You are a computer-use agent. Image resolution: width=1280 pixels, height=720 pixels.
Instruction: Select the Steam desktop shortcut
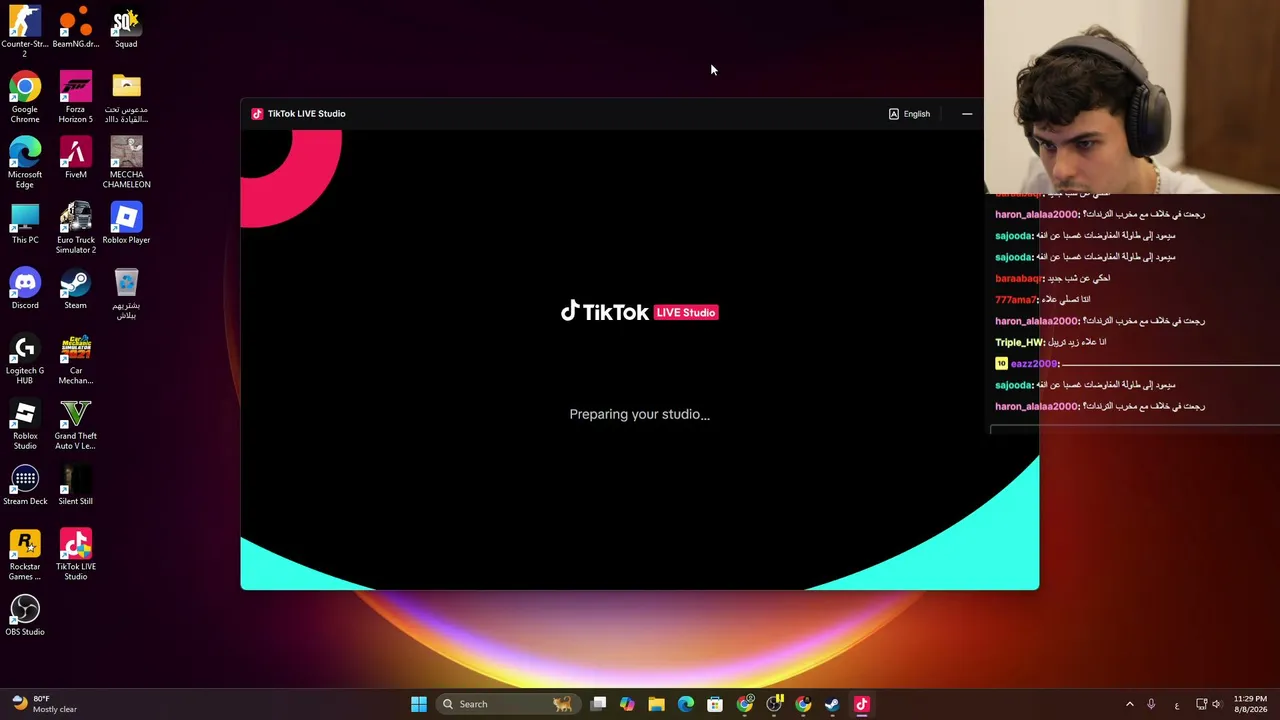point(76,288)
